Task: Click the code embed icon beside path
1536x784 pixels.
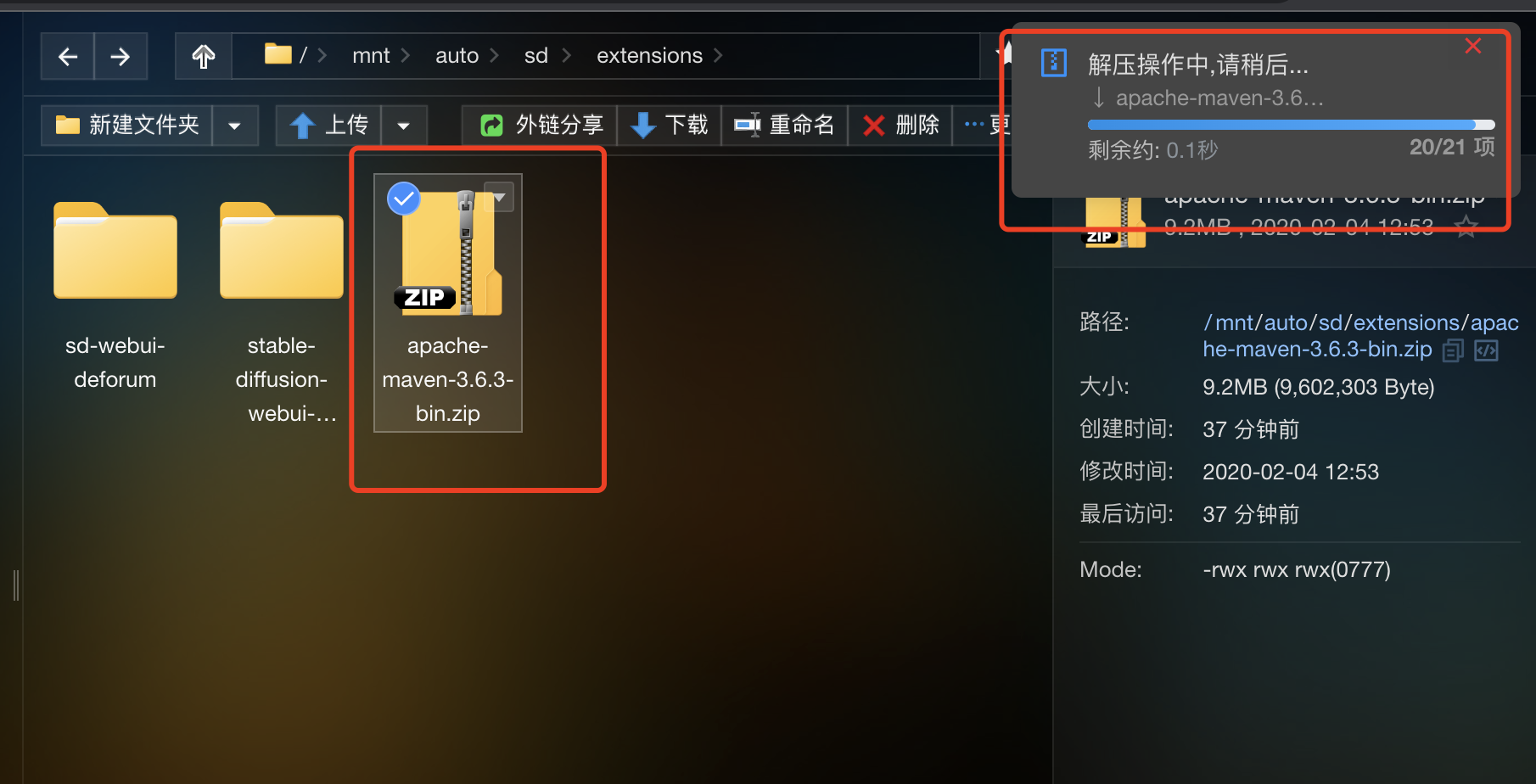Action: click(x=1487, y=350)
